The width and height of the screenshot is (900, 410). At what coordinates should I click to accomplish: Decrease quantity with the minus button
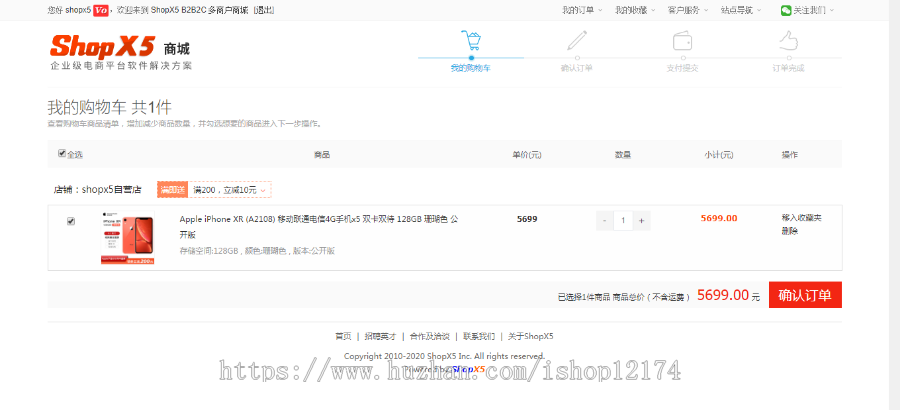[604, 221]
